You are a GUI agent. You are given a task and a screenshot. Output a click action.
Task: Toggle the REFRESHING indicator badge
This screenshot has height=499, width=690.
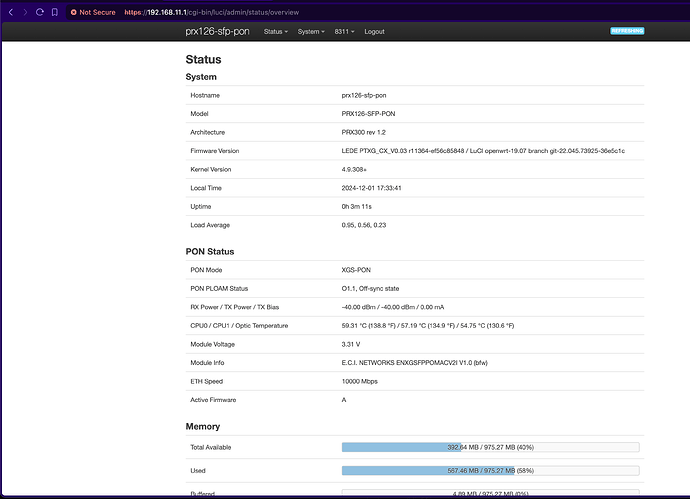[627, 31]
